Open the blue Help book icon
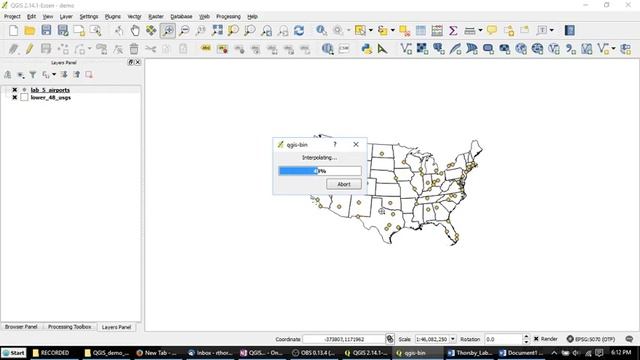The image size is (640, 360). coord(570,31)
